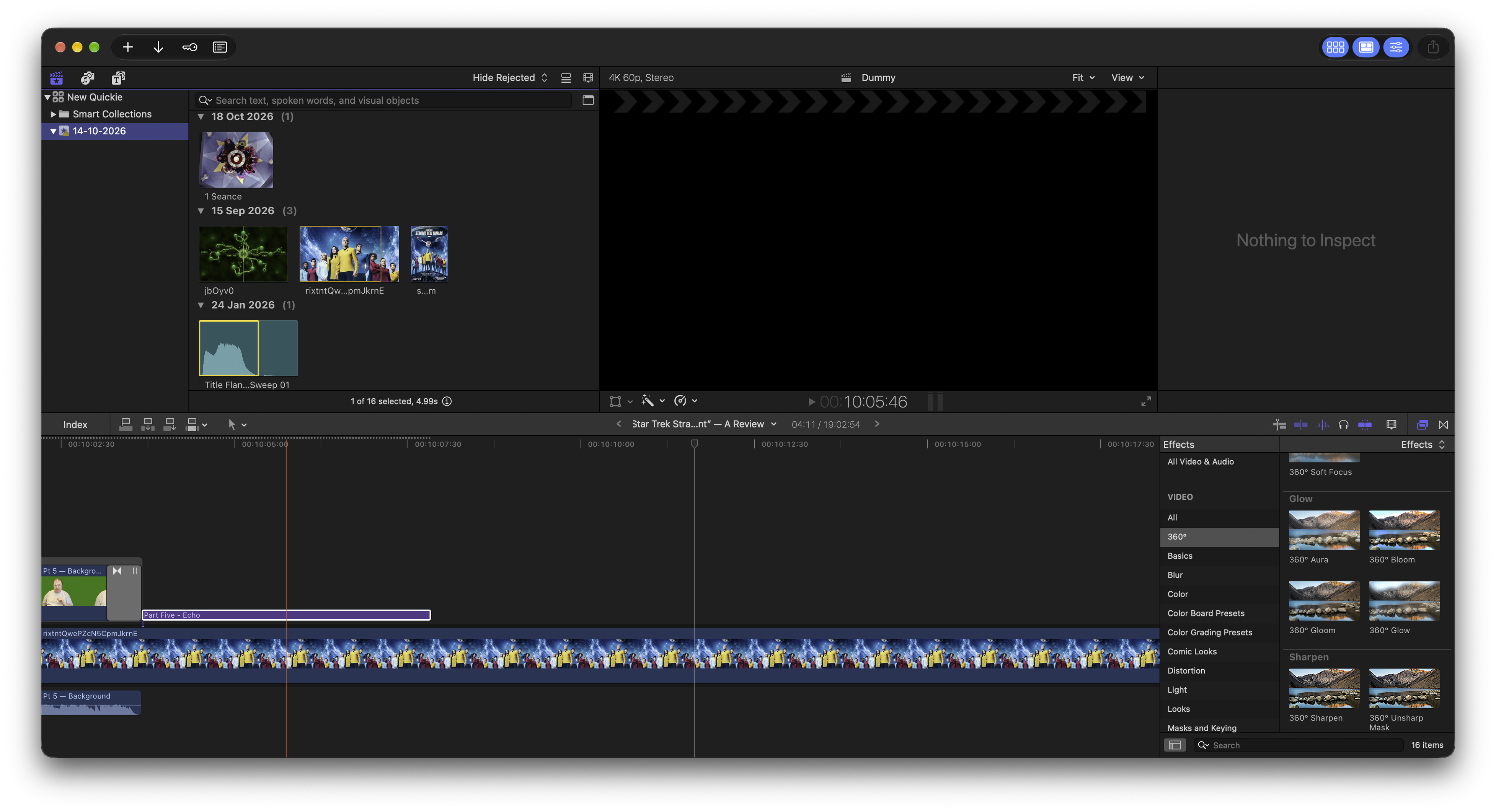
Task: Insert clip into timeline icon
Action: pyautogui.click(x=147, y=425)
